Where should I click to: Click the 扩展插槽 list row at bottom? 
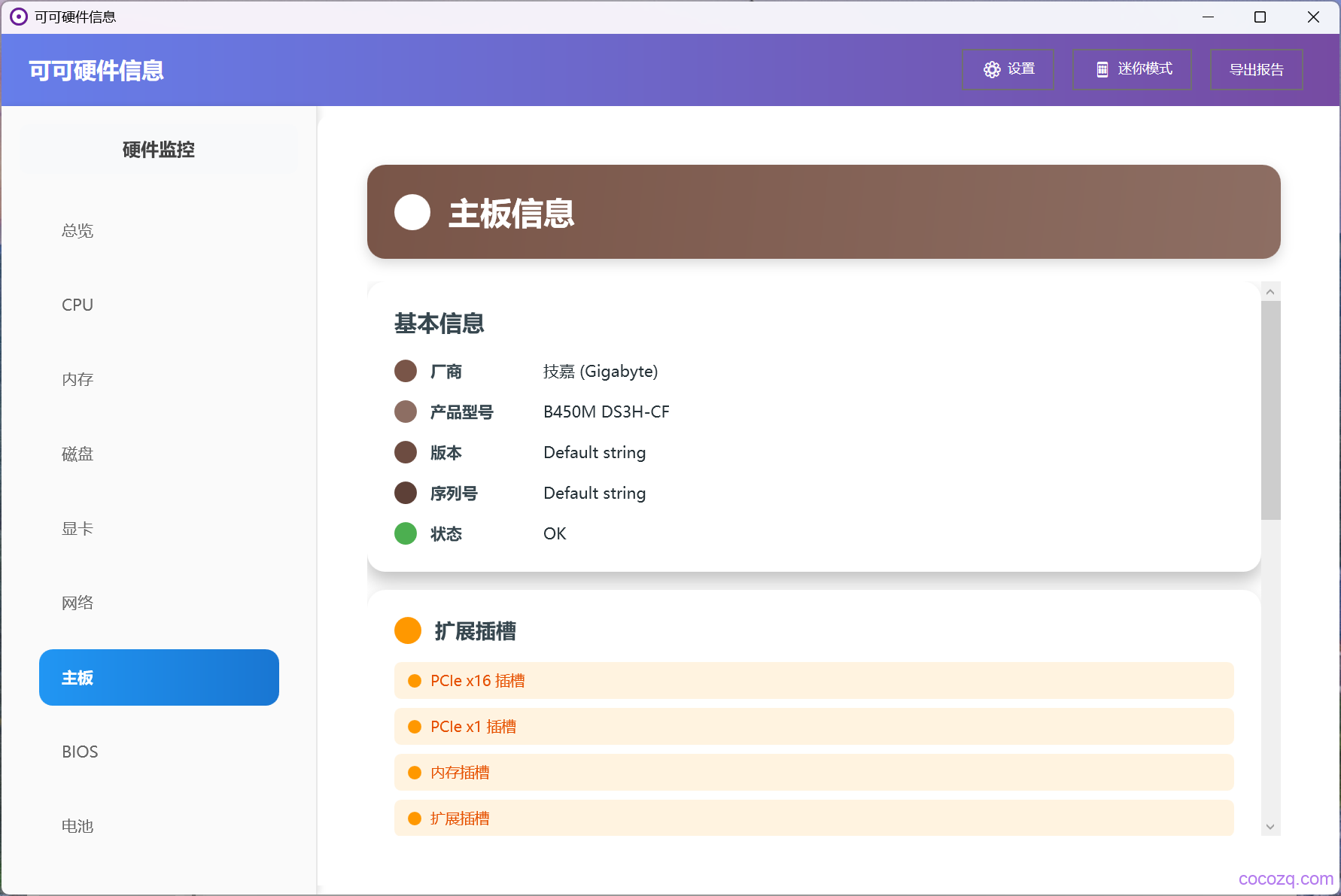[814, 819]
